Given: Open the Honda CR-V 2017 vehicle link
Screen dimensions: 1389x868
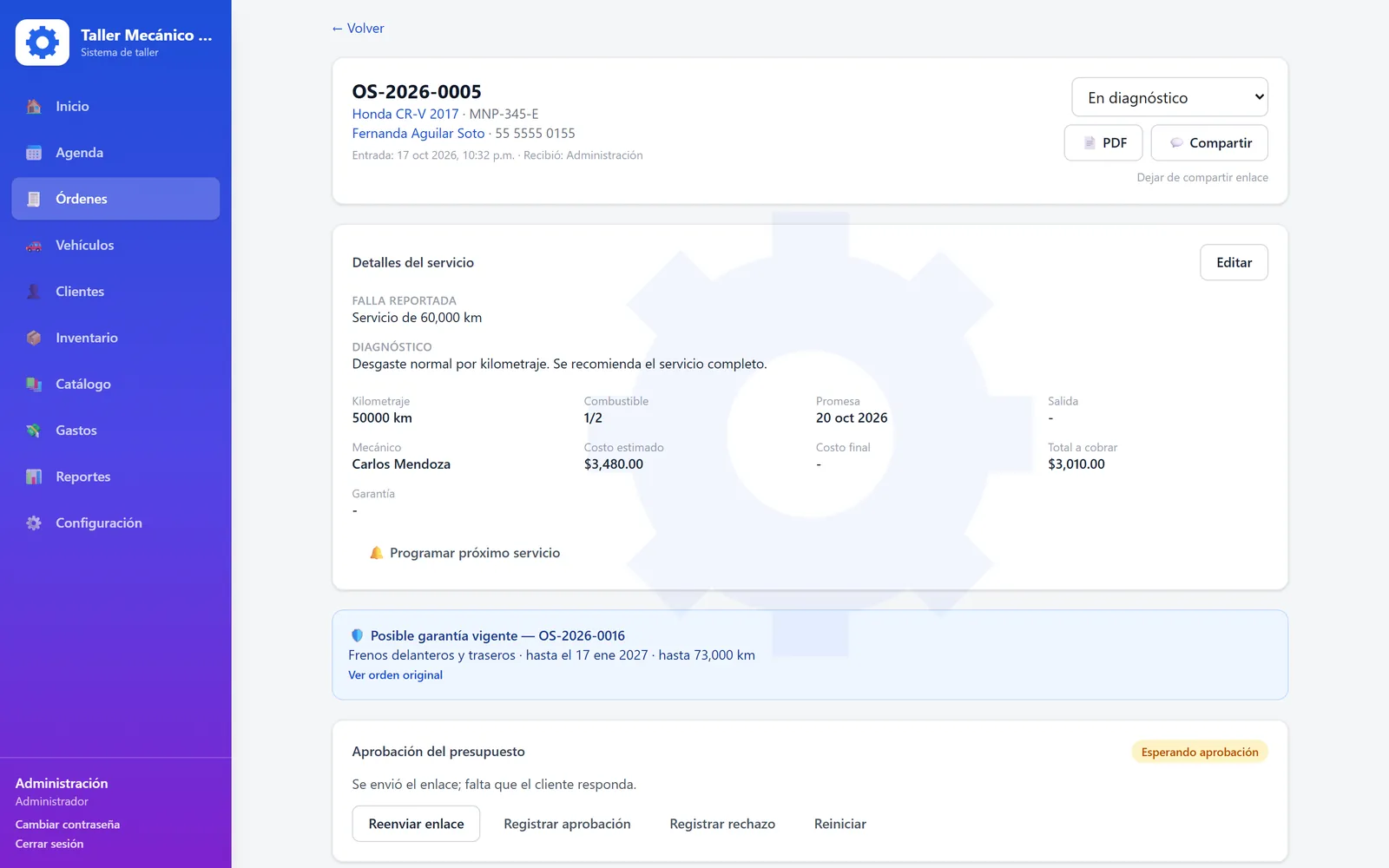Looking at the screenshot, I should point(405,114).
